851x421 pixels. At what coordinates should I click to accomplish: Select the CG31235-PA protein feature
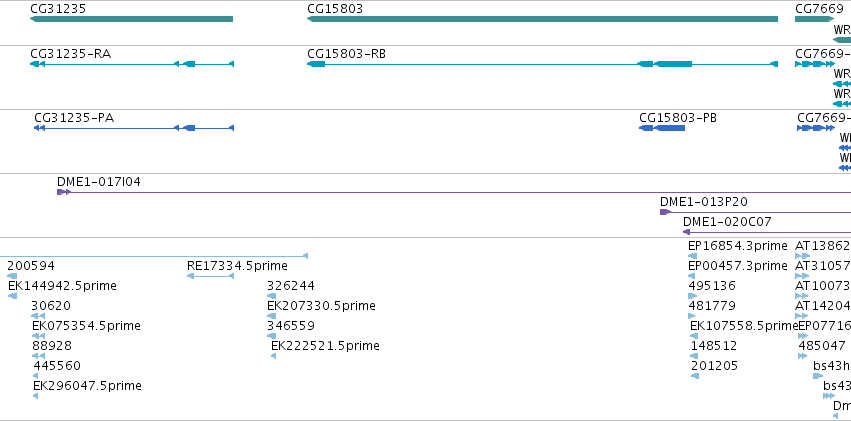click(x=134, y=128)
